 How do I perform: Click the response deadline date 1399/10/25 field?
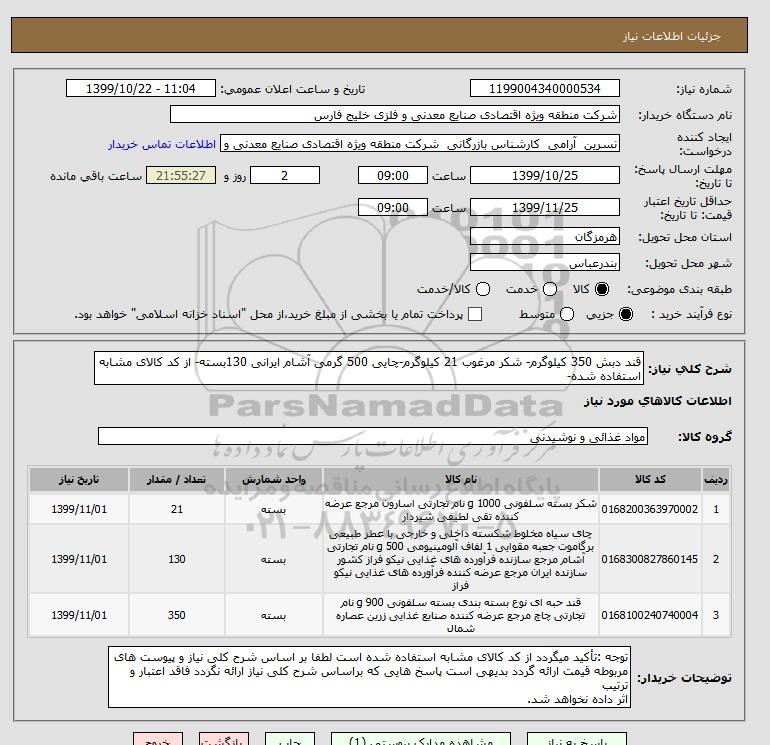[545, 175]
